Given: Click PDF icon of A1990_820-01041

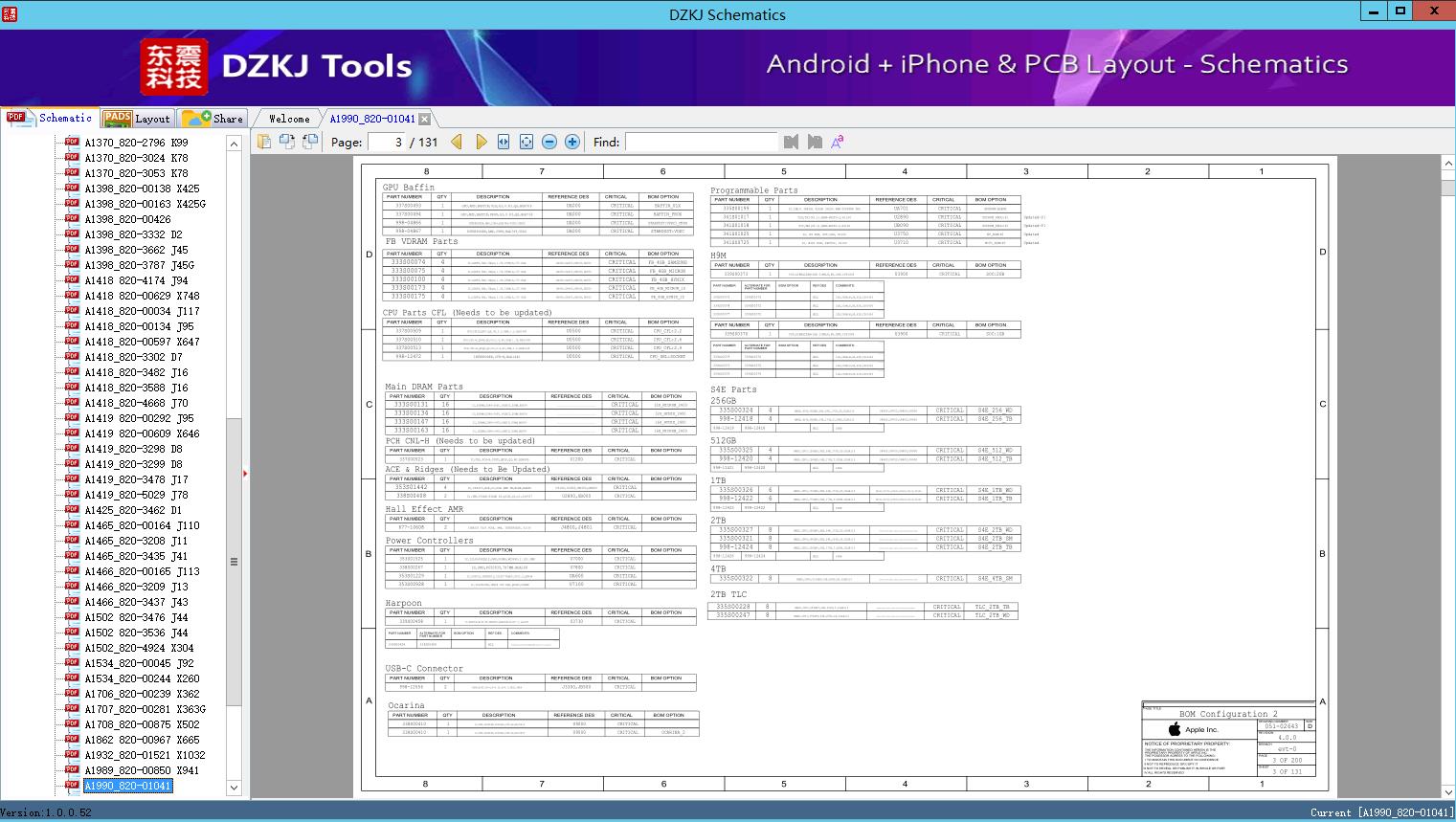Looking at the screenshot, I should (72, 786).
